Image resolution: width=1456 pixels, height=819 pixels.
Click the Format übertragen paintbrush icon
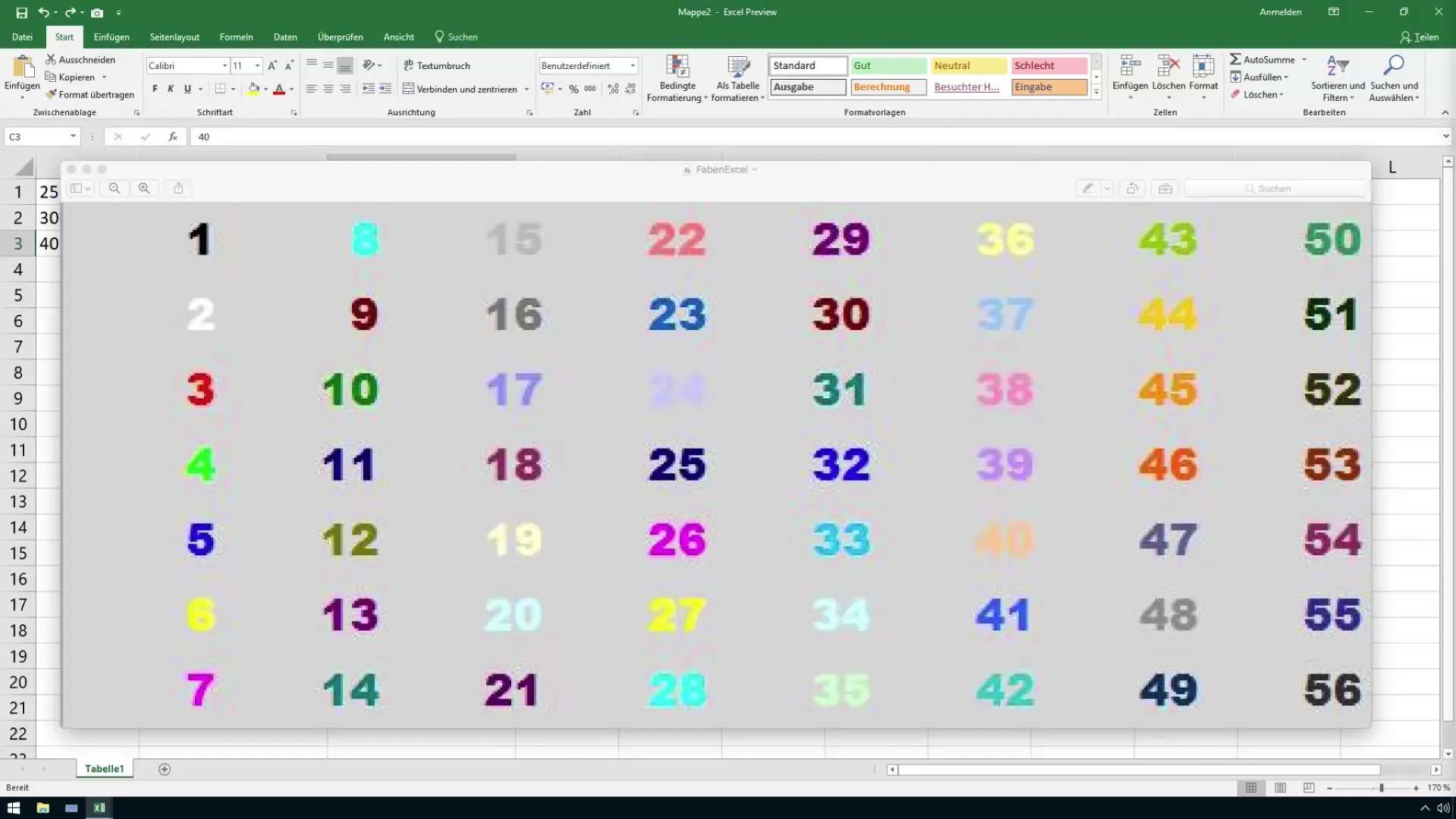coord(51,95)
